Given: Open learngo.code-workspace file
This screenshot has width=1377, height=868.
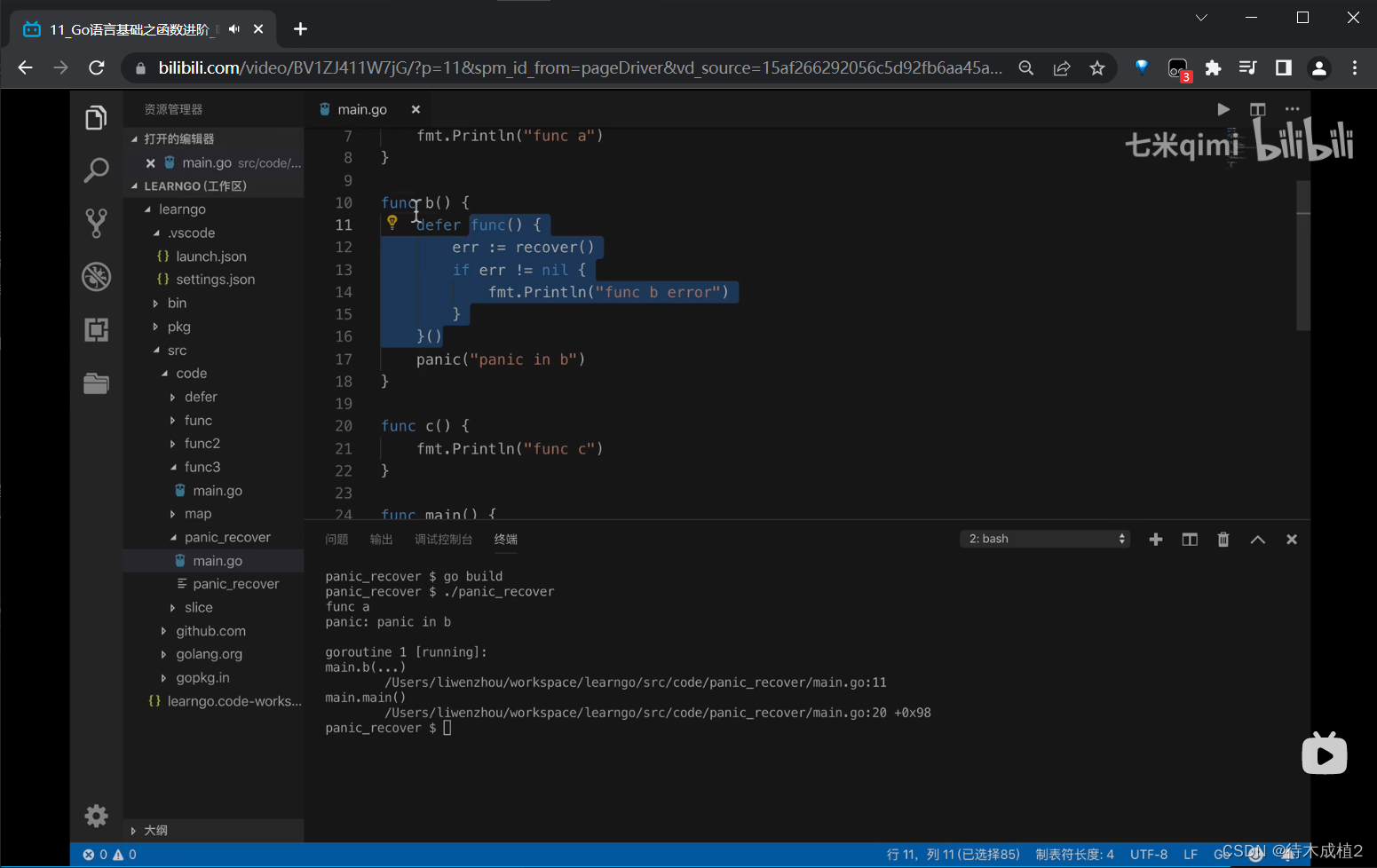Looking at the screenshot, I should pyautogui.click(x=234, y=701).
